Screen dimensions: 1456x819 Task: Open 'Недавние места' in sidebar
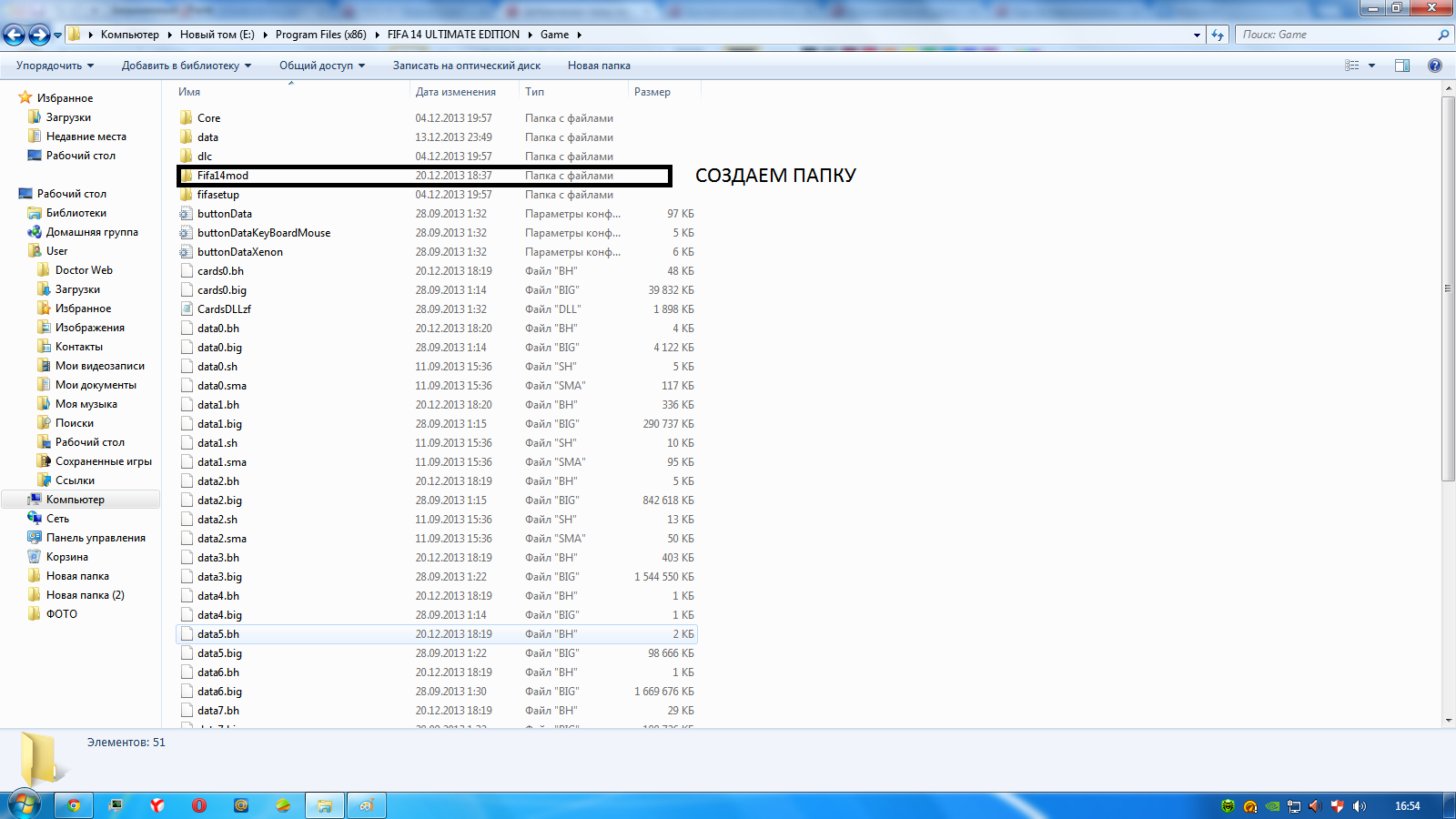[86, 136]
